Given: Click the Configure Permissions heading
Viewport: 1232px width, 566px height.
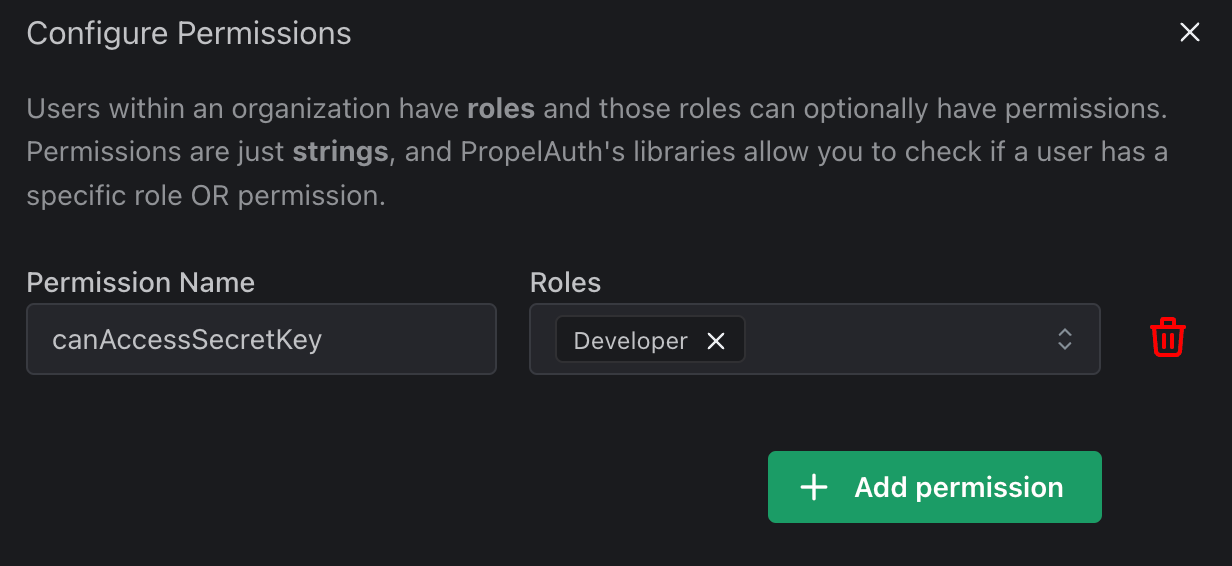Looking at the screenshot, I should tap(189, 33).
